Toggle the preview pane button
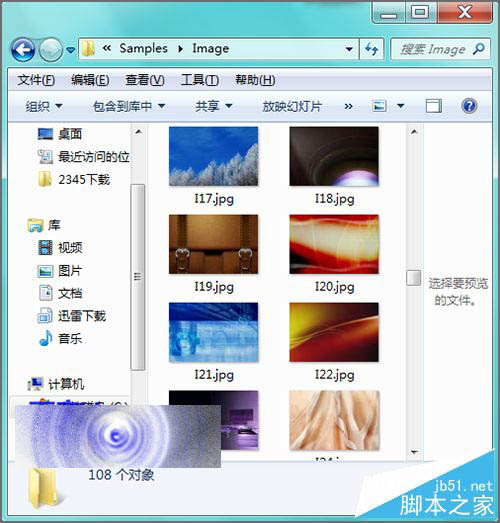500x523 pixels. click(x=434, y=106)
